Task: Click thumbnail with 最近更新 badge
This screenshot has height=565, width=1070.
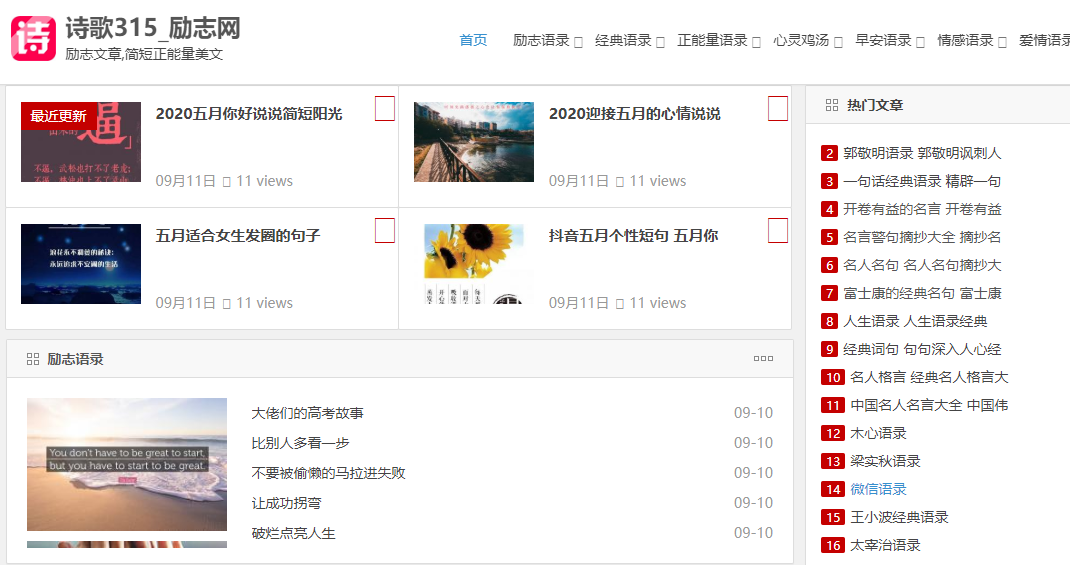Action: coord(81,142)
